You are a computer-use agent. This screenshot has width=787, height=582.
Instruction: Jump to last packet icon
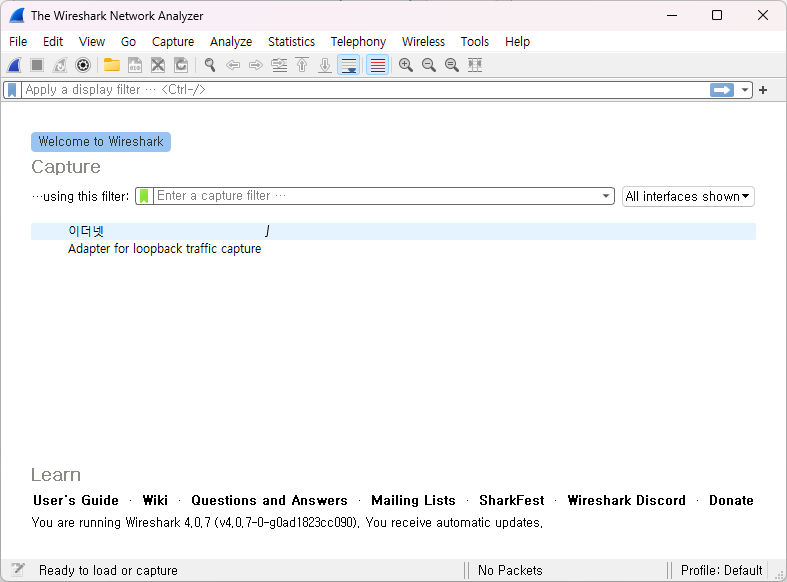(x=325, y=65)
